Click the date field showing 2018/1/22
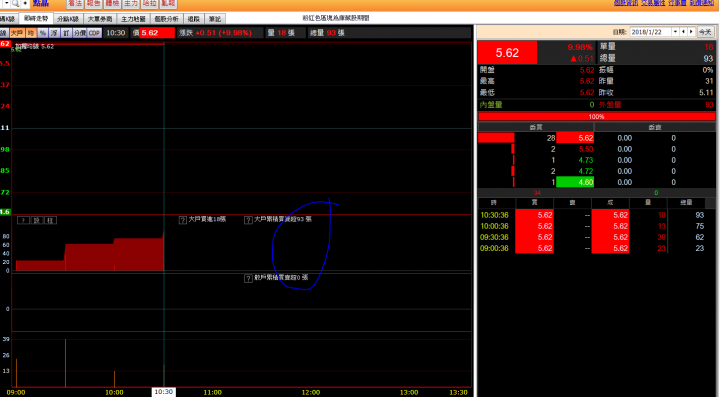The width and height of the screenshot is (720, 397). pyautogui.click(x=651, y=32)
